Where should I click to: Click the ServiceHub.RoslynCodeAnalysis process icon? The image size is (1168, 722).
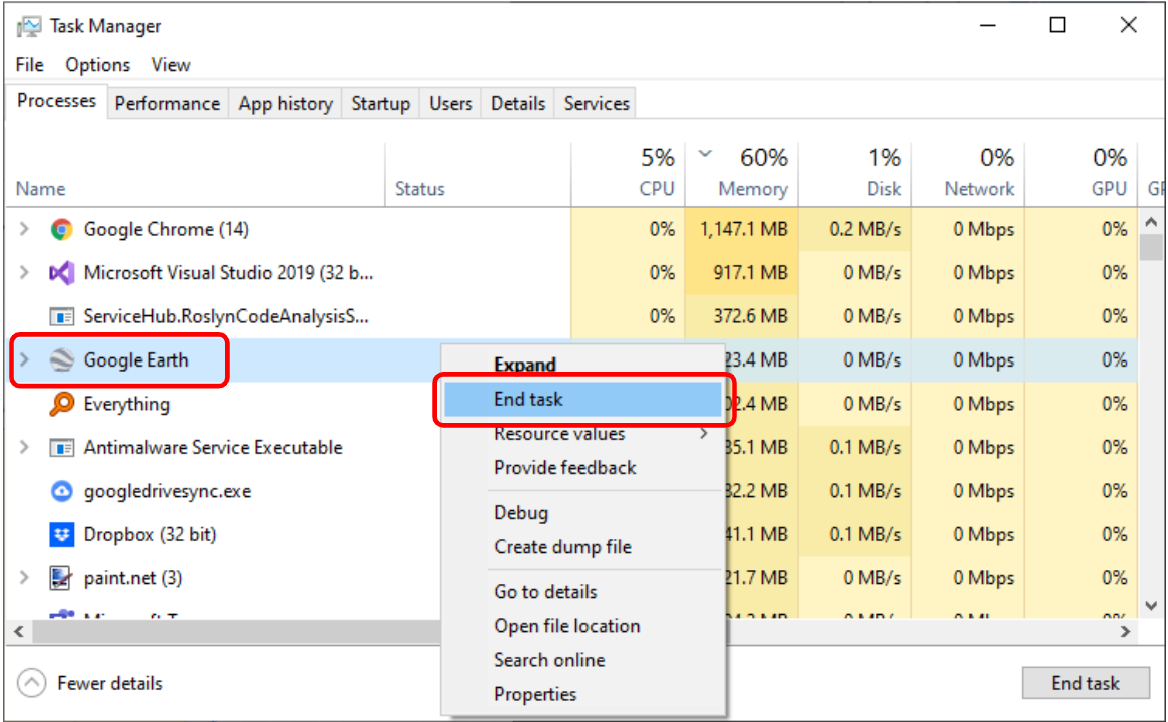click(x=61, y=317)
